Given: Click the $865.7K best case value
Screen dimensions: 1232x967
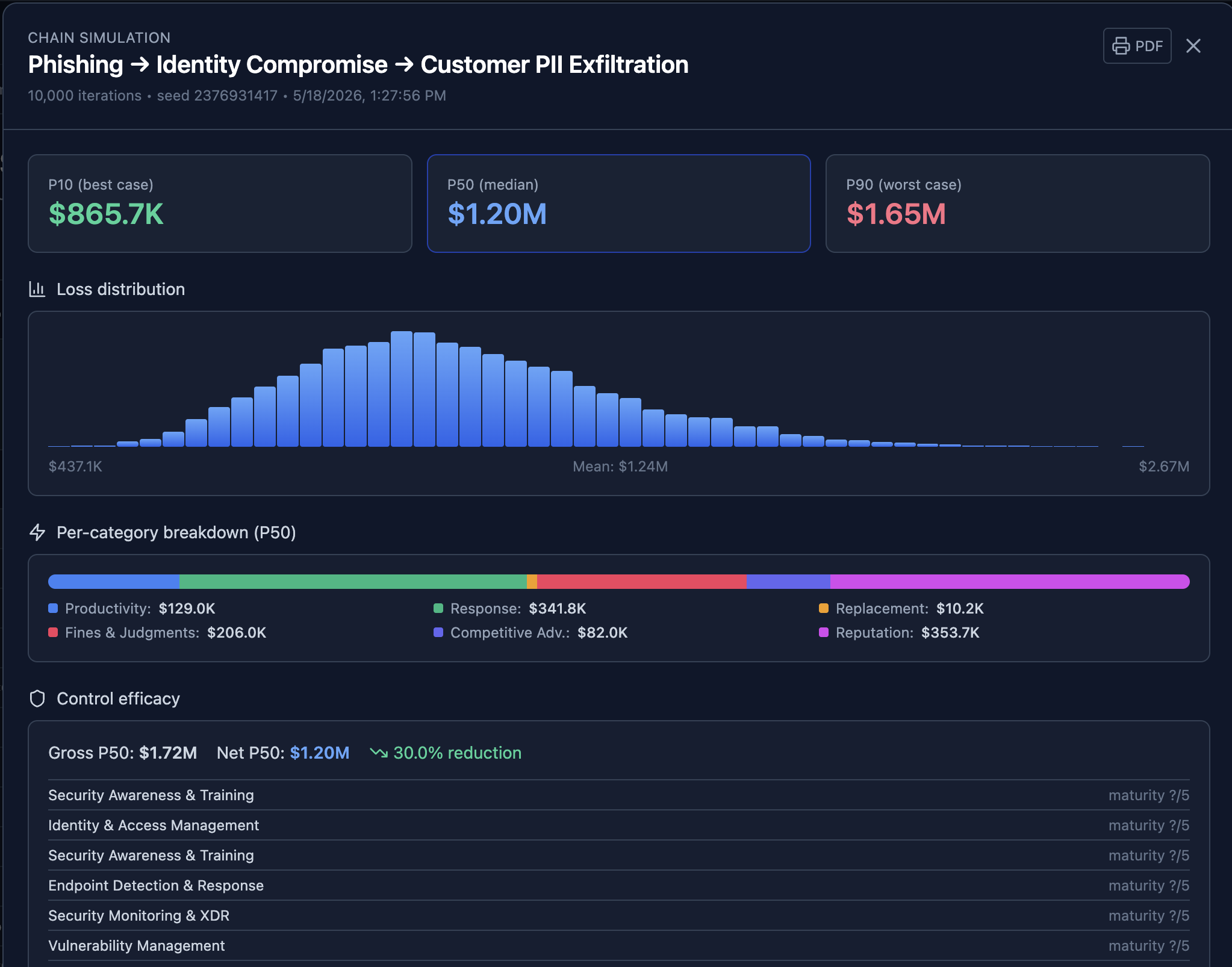Looking at the screenshot, I should point(106,214).
